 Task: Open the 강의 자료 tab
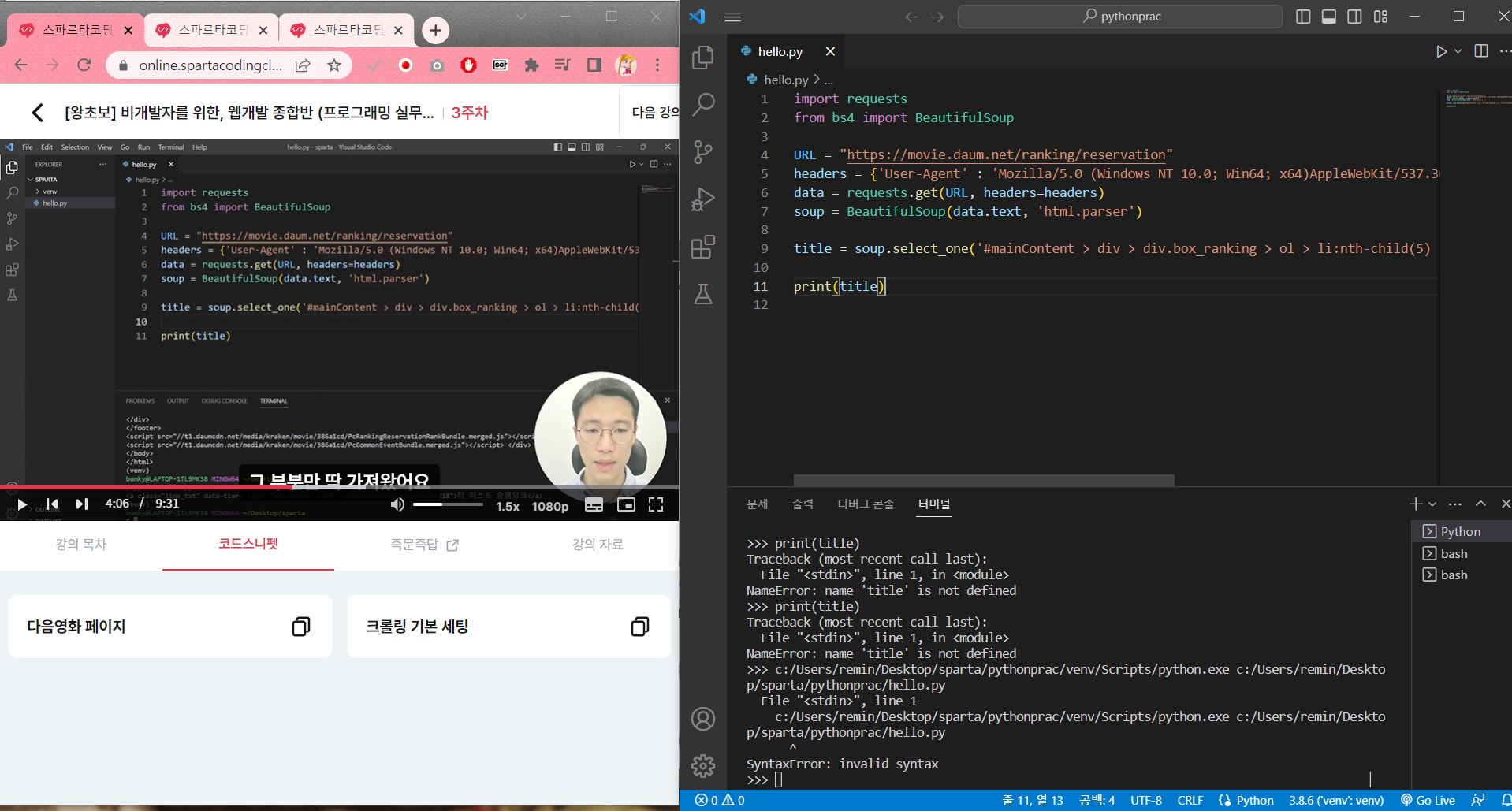point(598,545)
